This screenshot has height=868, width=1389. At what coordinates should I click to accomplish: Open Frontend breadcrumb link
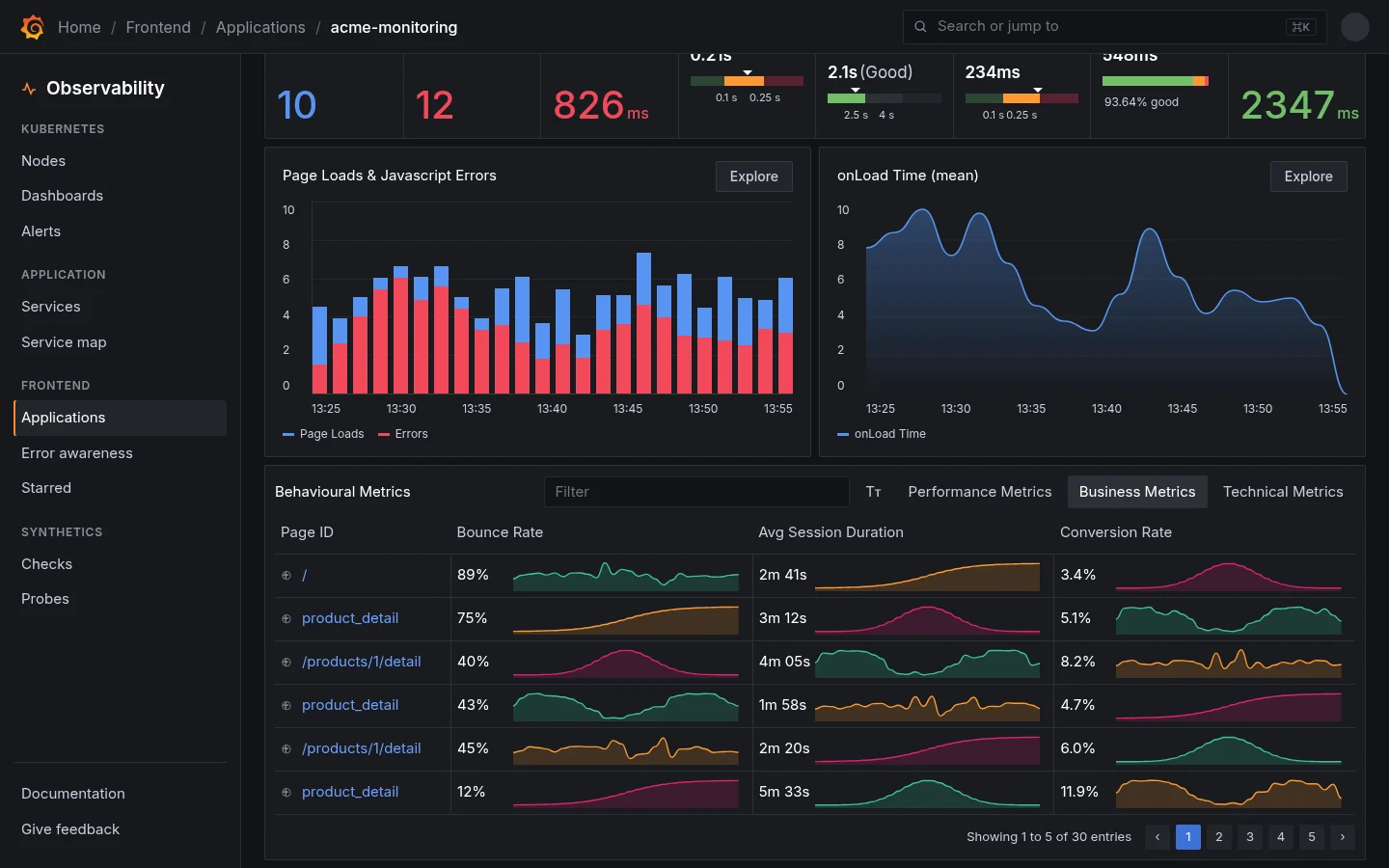(158, 27)
